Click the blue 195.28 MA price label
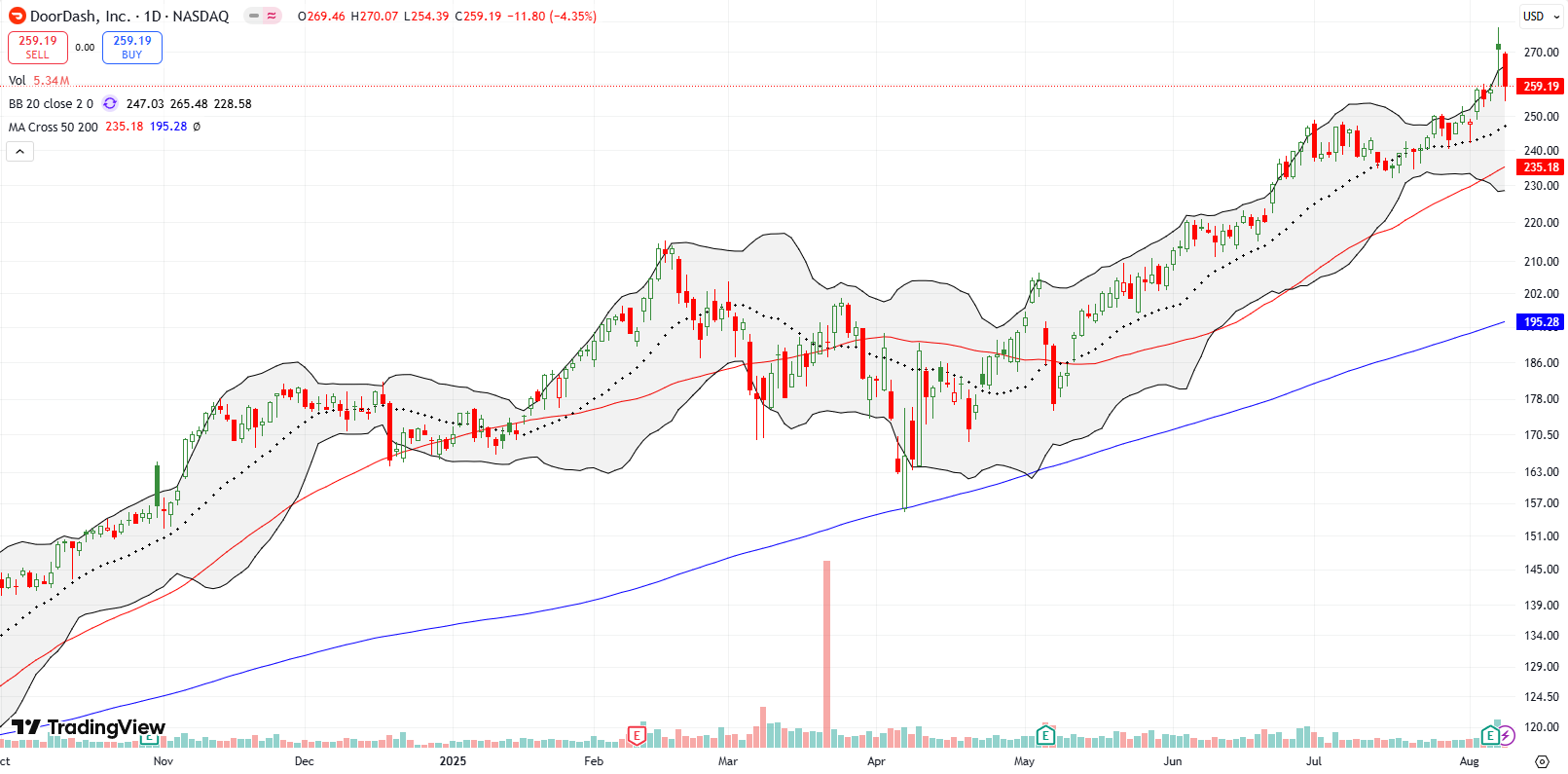Viewport: 1568px width, 774px height. pyautogui.click(x=1541, y=322)
